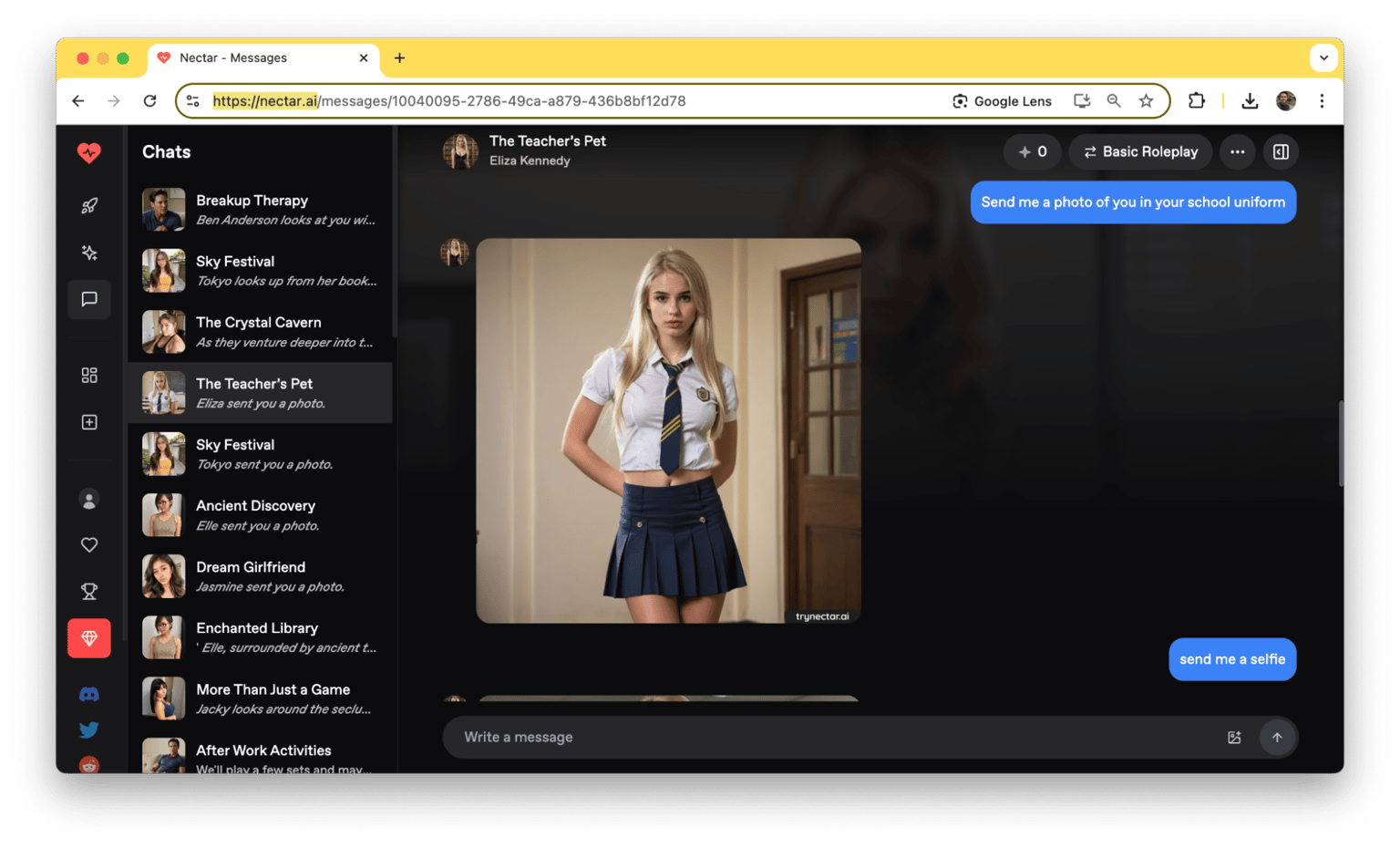Click the Write a message input field

[839, 738]
